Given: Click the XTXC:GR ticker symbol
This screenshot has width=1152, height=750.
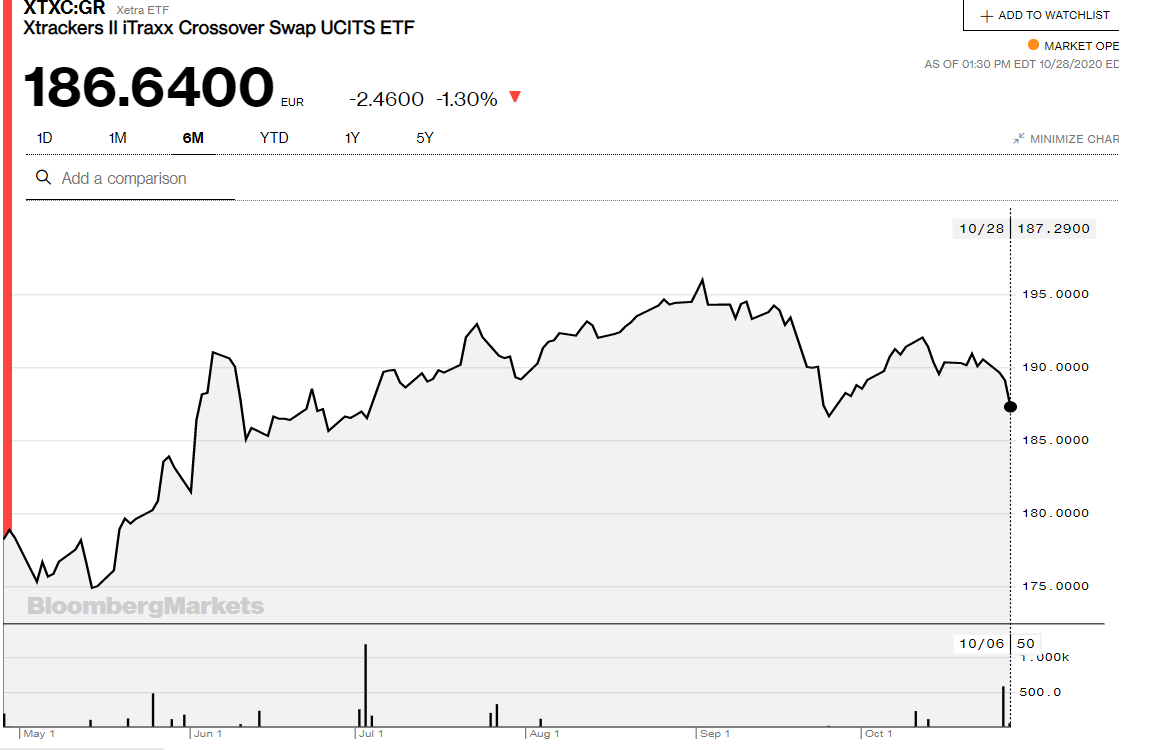Looking at the screenshot, I should [x=64, y=9].
